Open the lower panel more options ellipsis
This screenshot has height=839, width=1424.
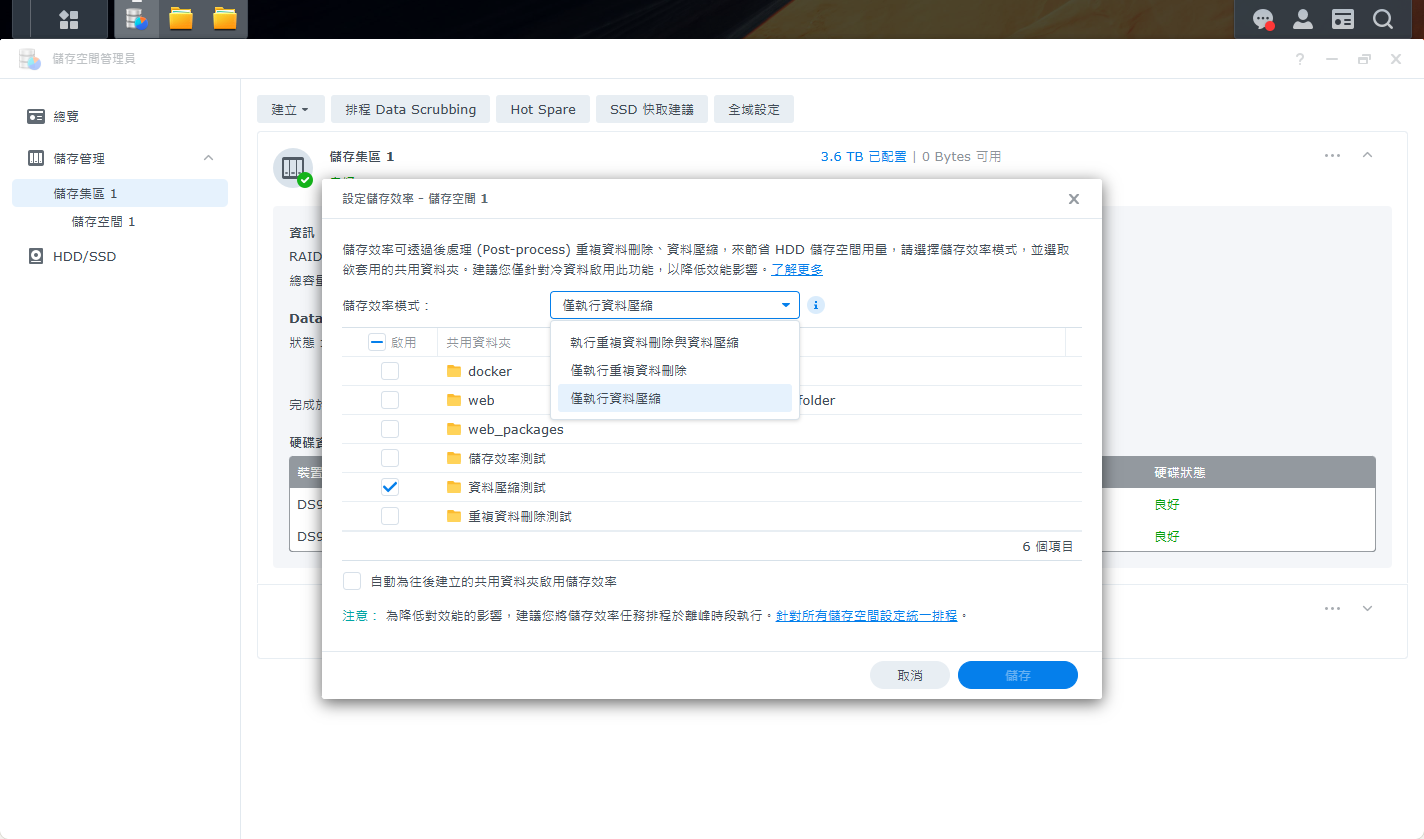(1333, 608)
